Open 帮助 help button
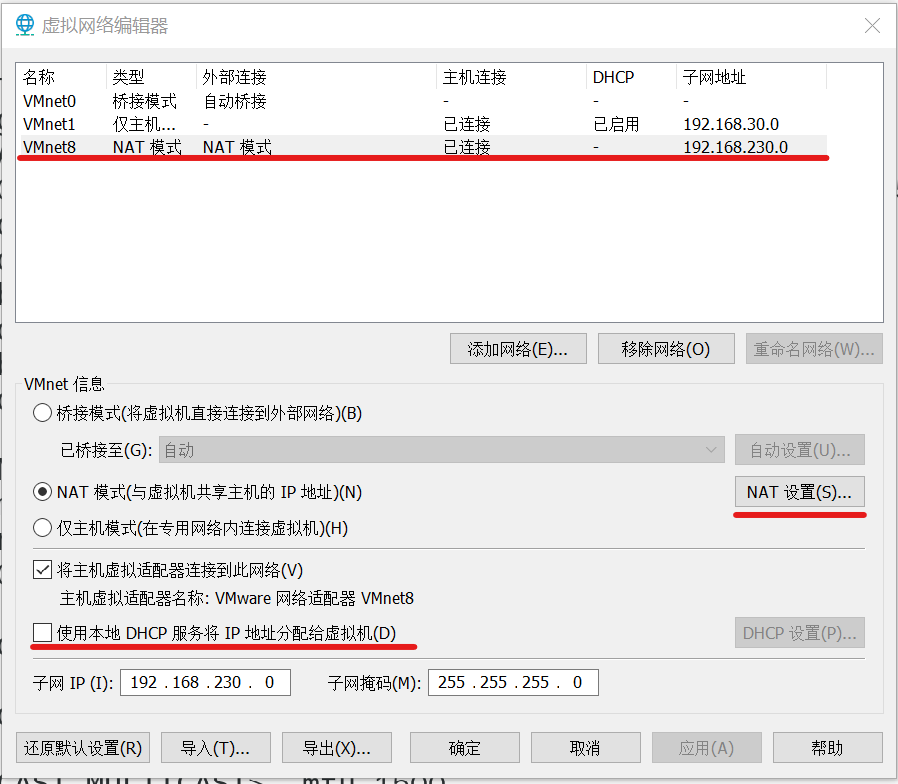This screenshot has width=898, height=784. pos(828,748)
